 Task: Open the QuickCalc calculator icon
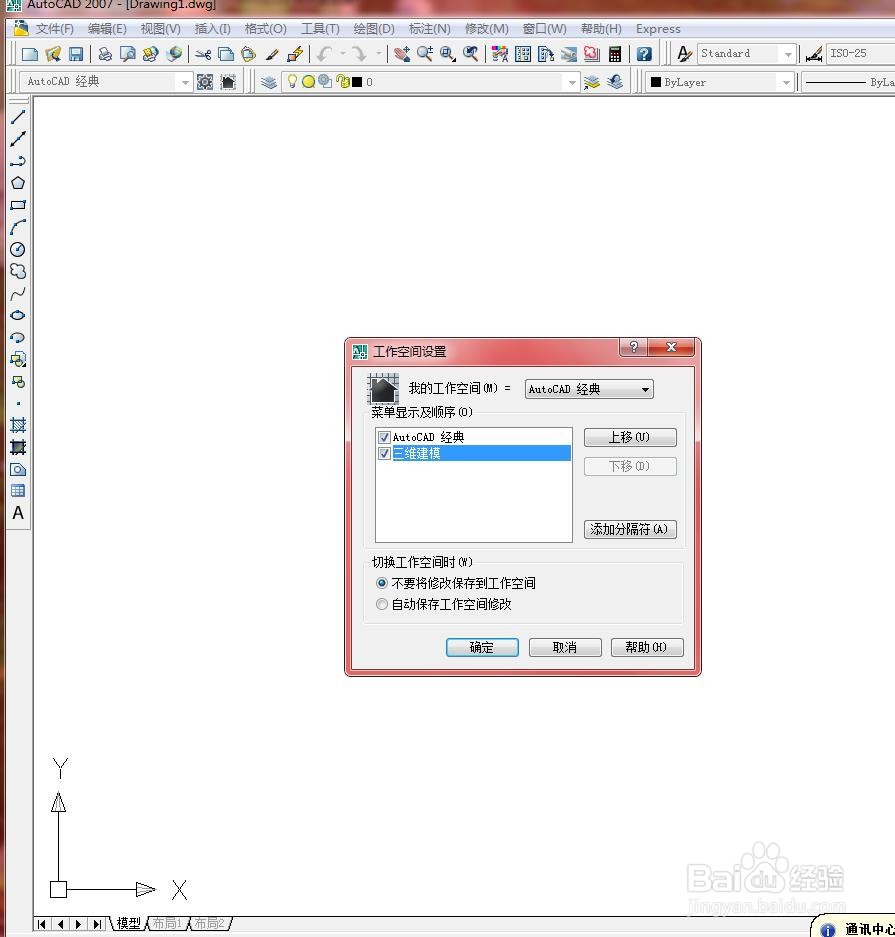click(x=615, y=54)
